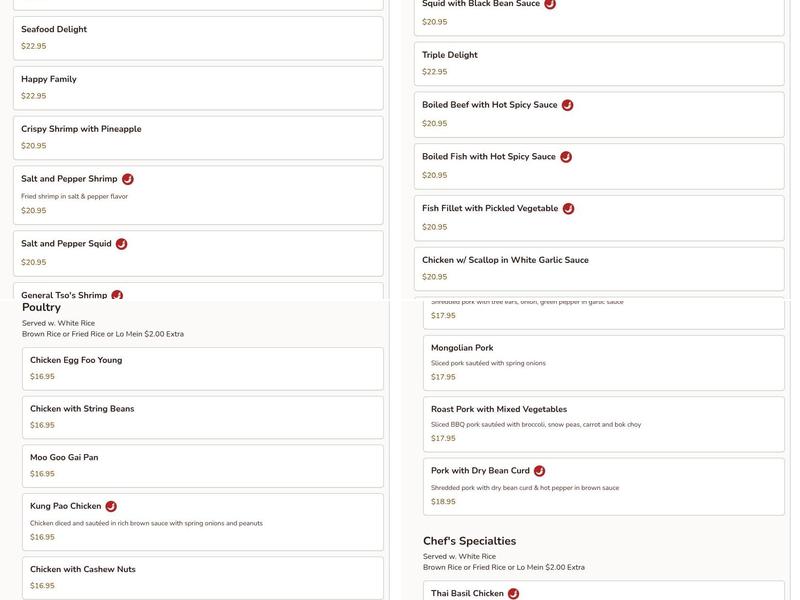800x600 pixels.
Task: Click spicy icon beside Pork with Dry Bean Curd
Action: click(x=540, y=471)
